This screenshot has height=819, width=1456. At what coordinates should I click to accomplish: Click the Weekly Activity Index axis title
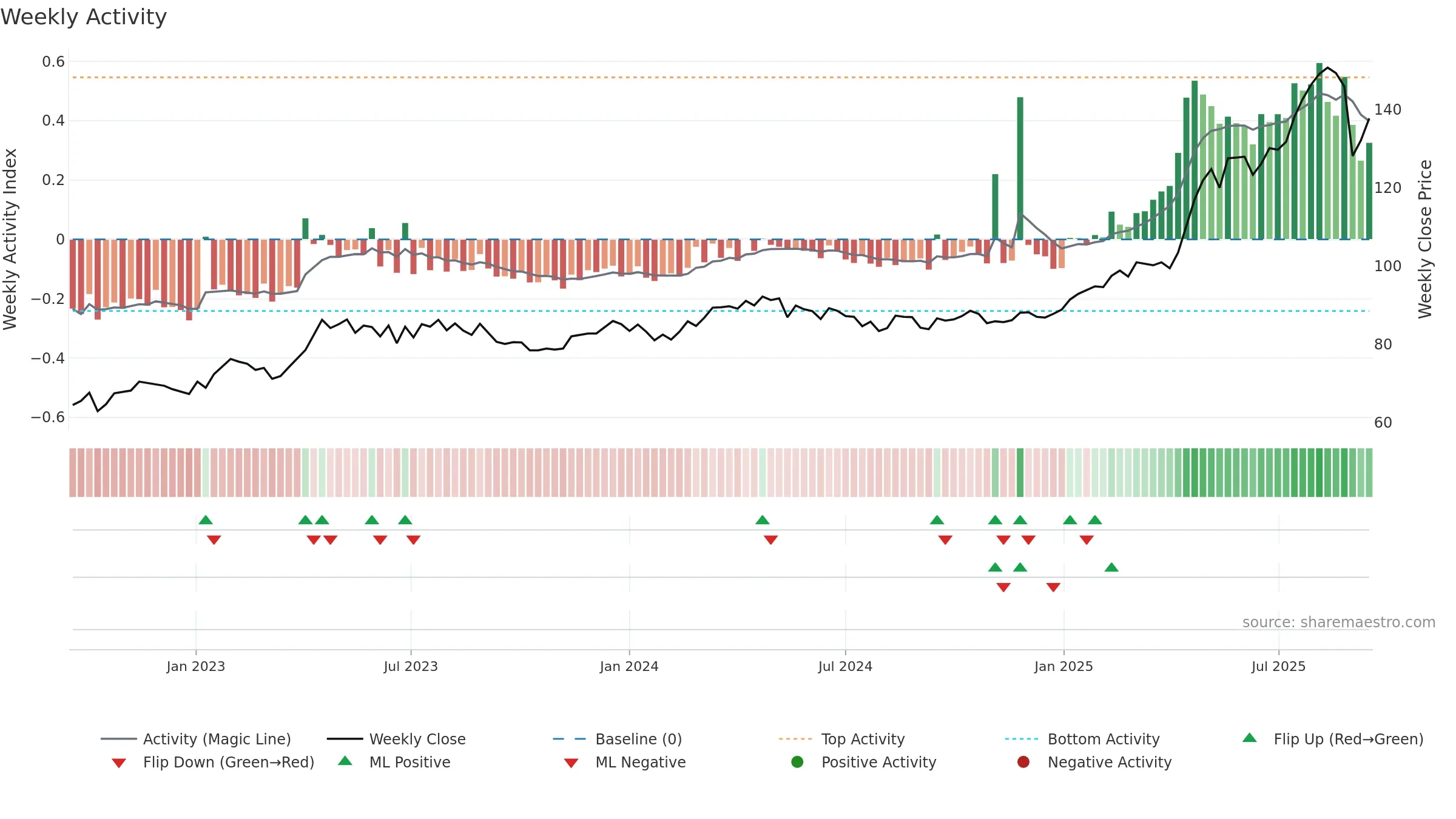pos(10,239)
